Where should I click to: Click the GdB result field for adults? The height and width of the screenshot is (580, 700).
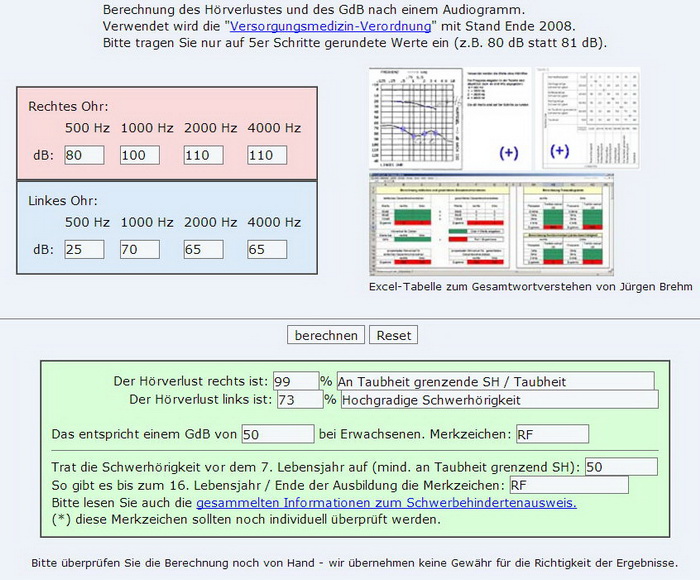(x=277, y=434)
